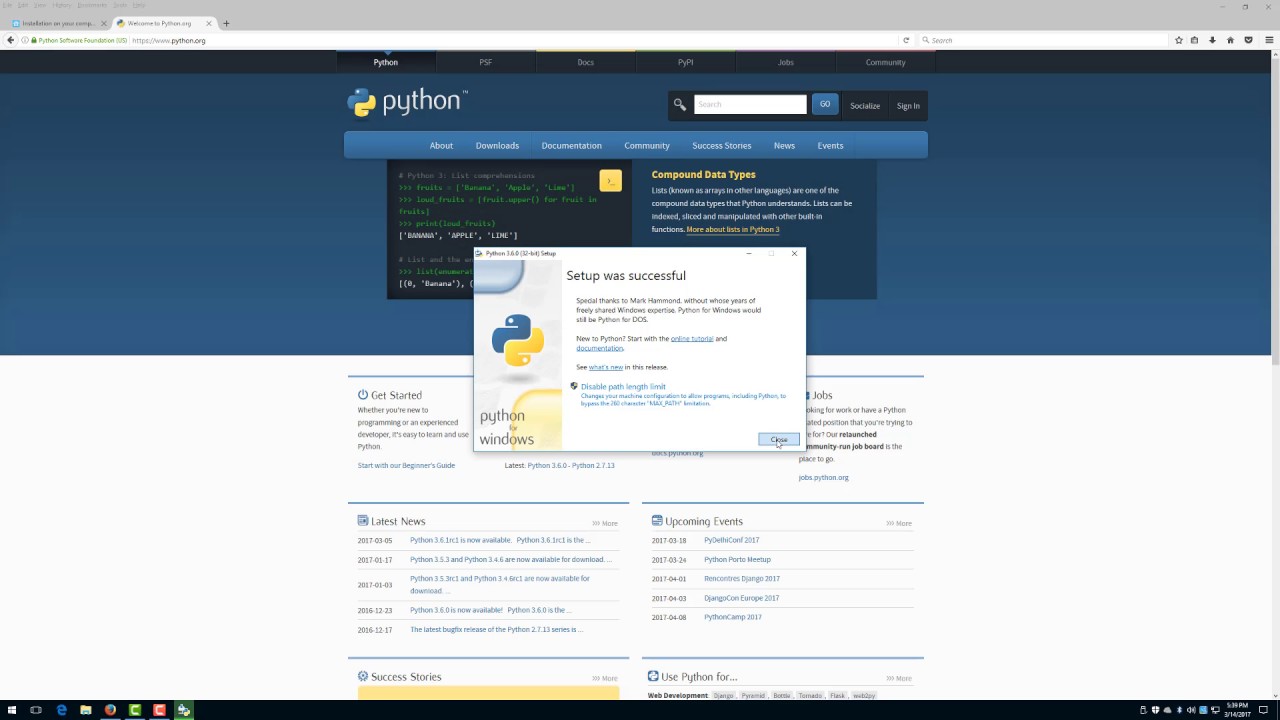Open Task View on the taskbar
This screenshot has height=720, width=1280.
point(36,710)
